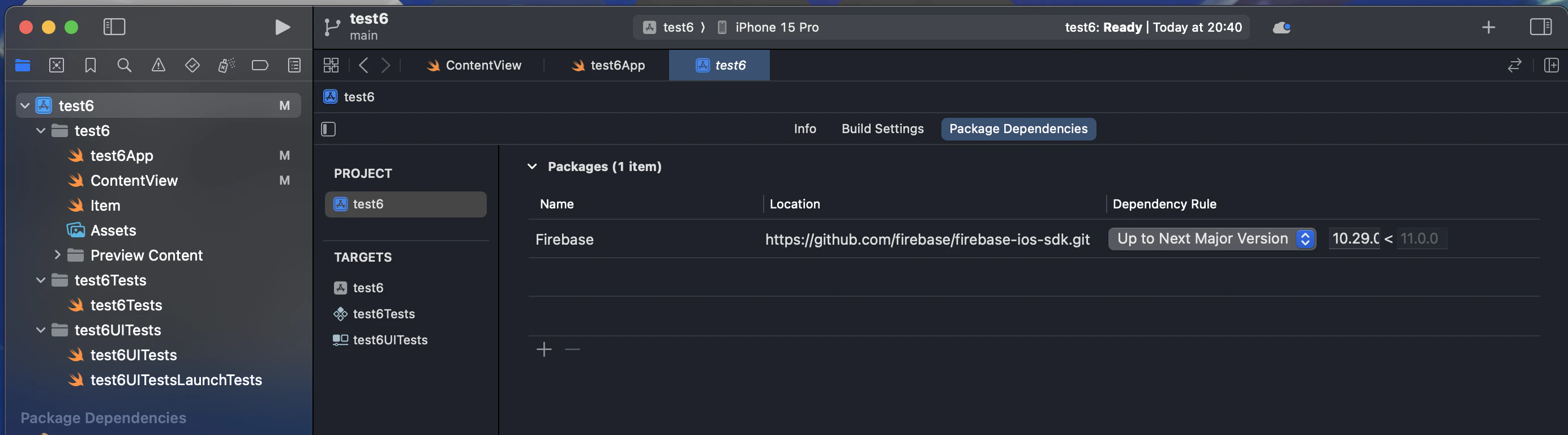
Task: Toggle the right inspector panel
Action: click(x=1541, y=27)
